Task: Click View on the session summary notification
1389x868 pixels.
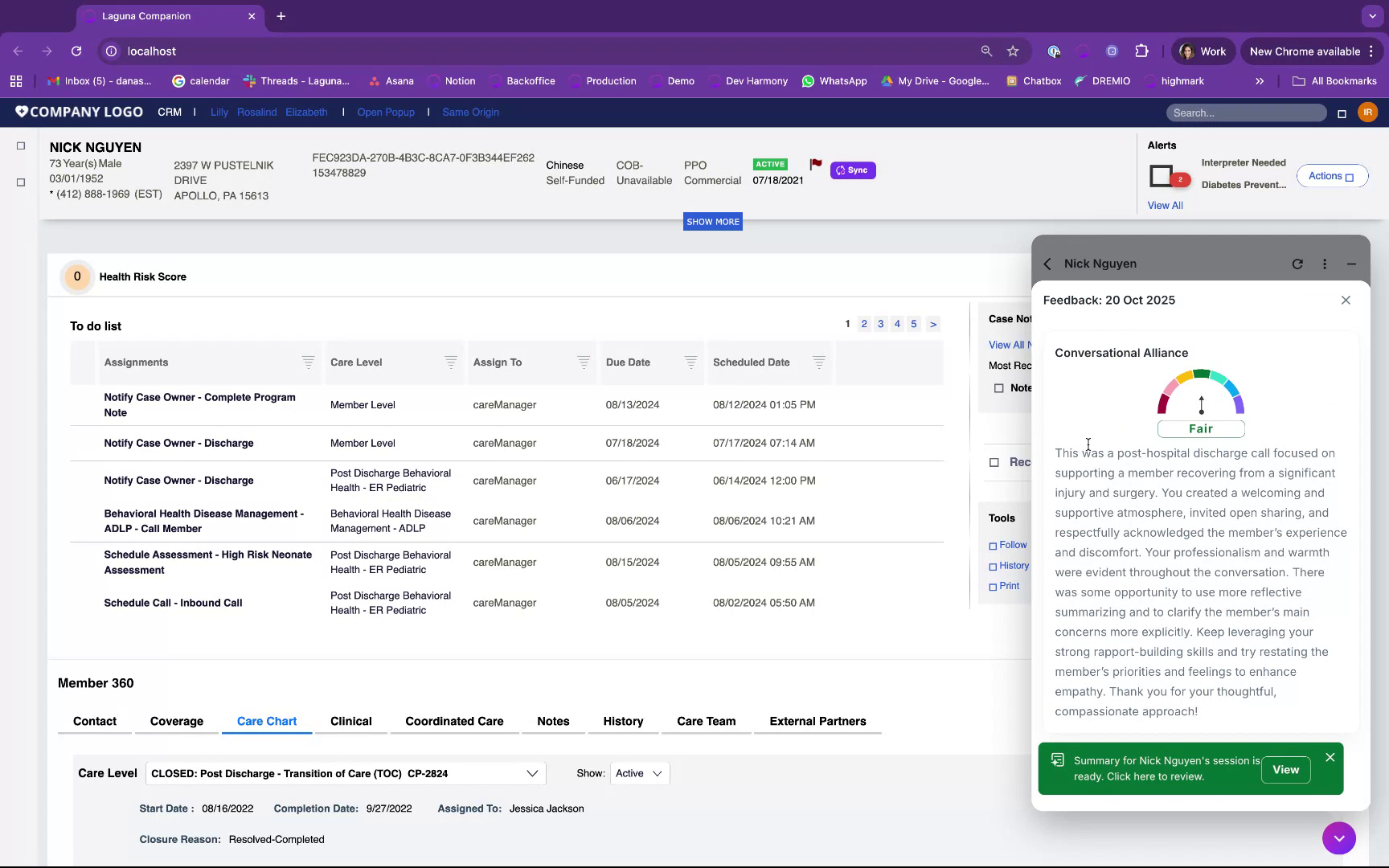Action: (1285, 769)
